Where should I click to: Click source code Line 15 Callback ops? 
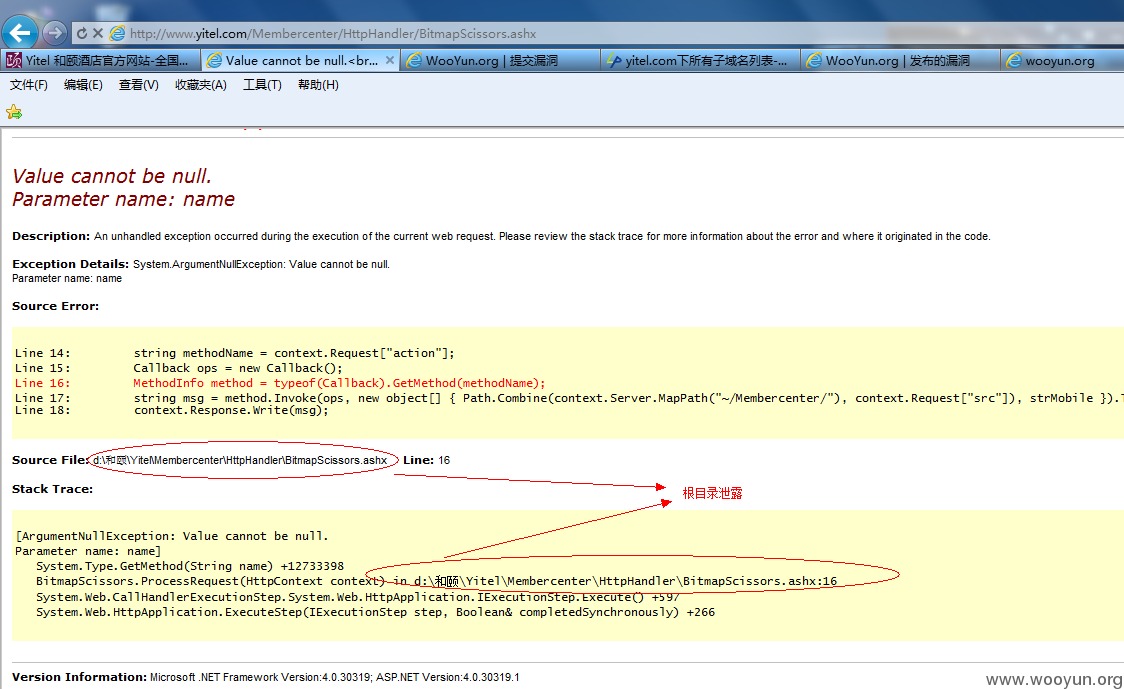click(178, 368)
